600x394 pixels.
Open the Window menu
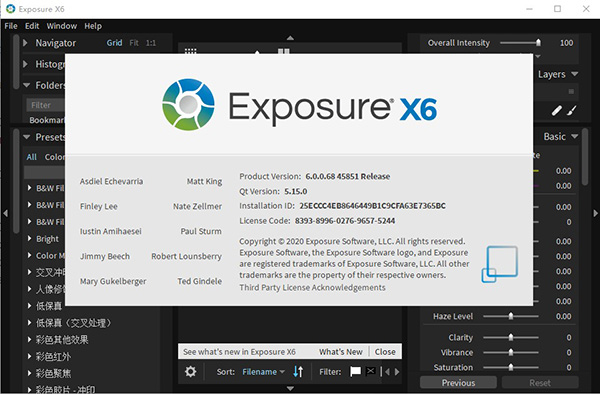click(62, 26)
